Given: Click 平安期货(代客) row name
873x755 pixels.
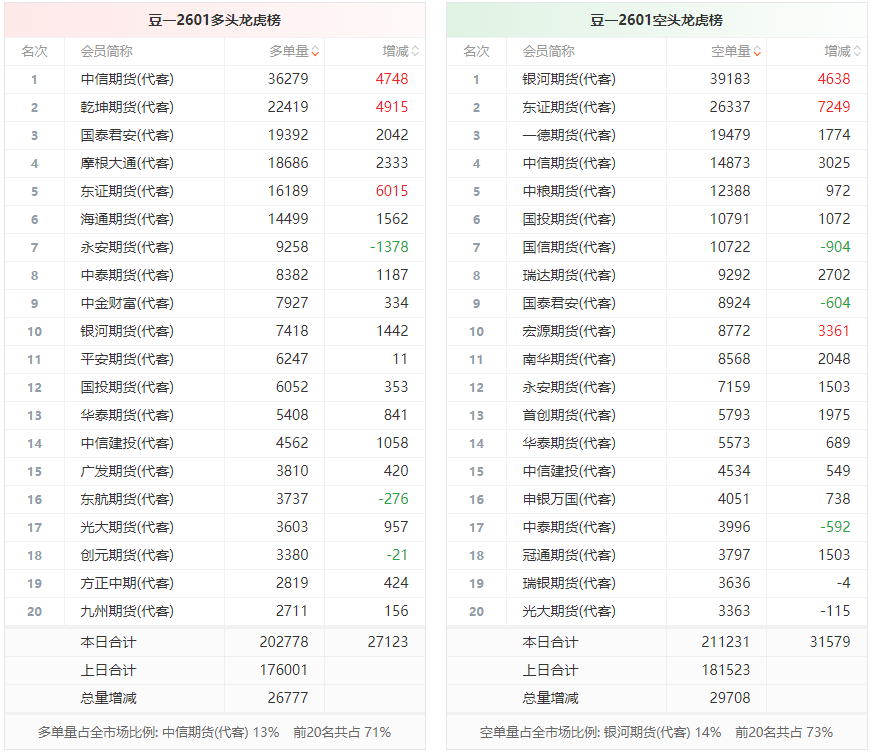Looking at the screenshot, I should [x=127, y=360].
